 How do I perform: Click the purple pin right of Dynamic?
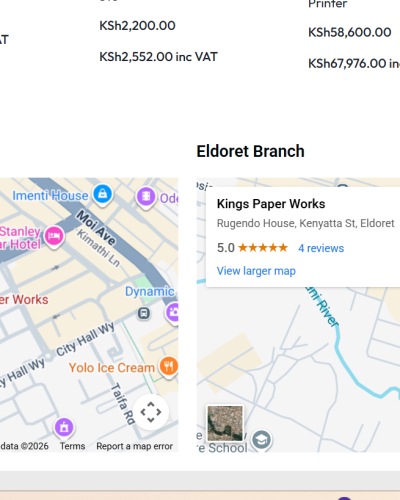(172, 313)
